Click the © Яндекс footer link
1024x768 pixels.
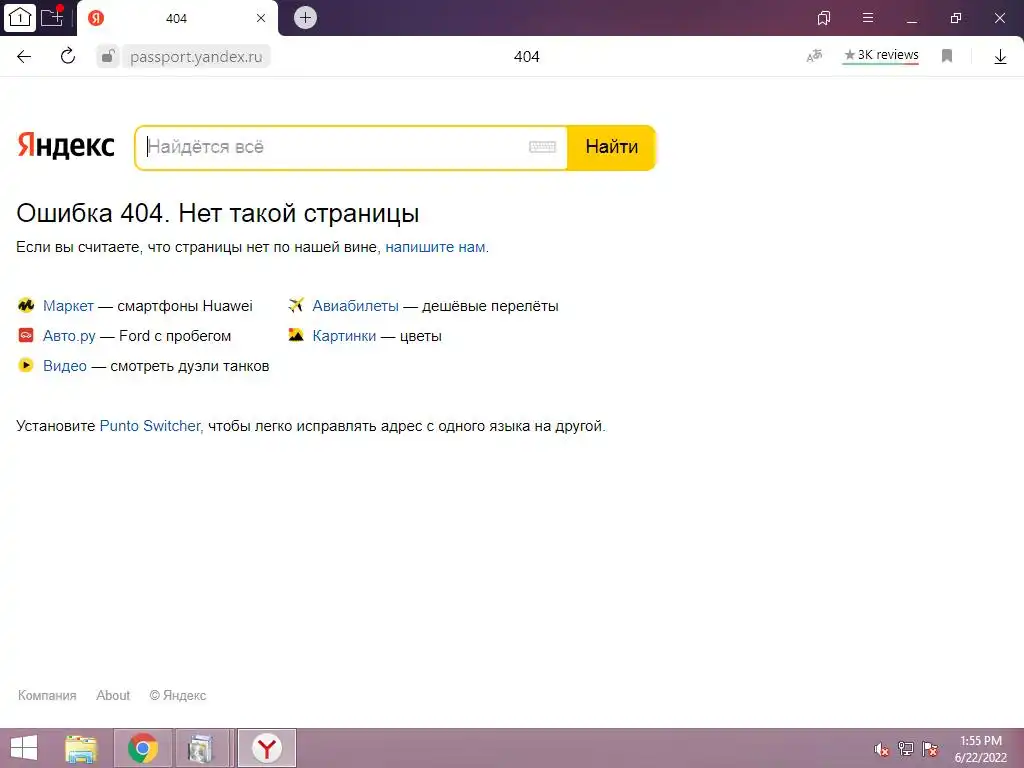pyautogui.click(x=178, y=696)
